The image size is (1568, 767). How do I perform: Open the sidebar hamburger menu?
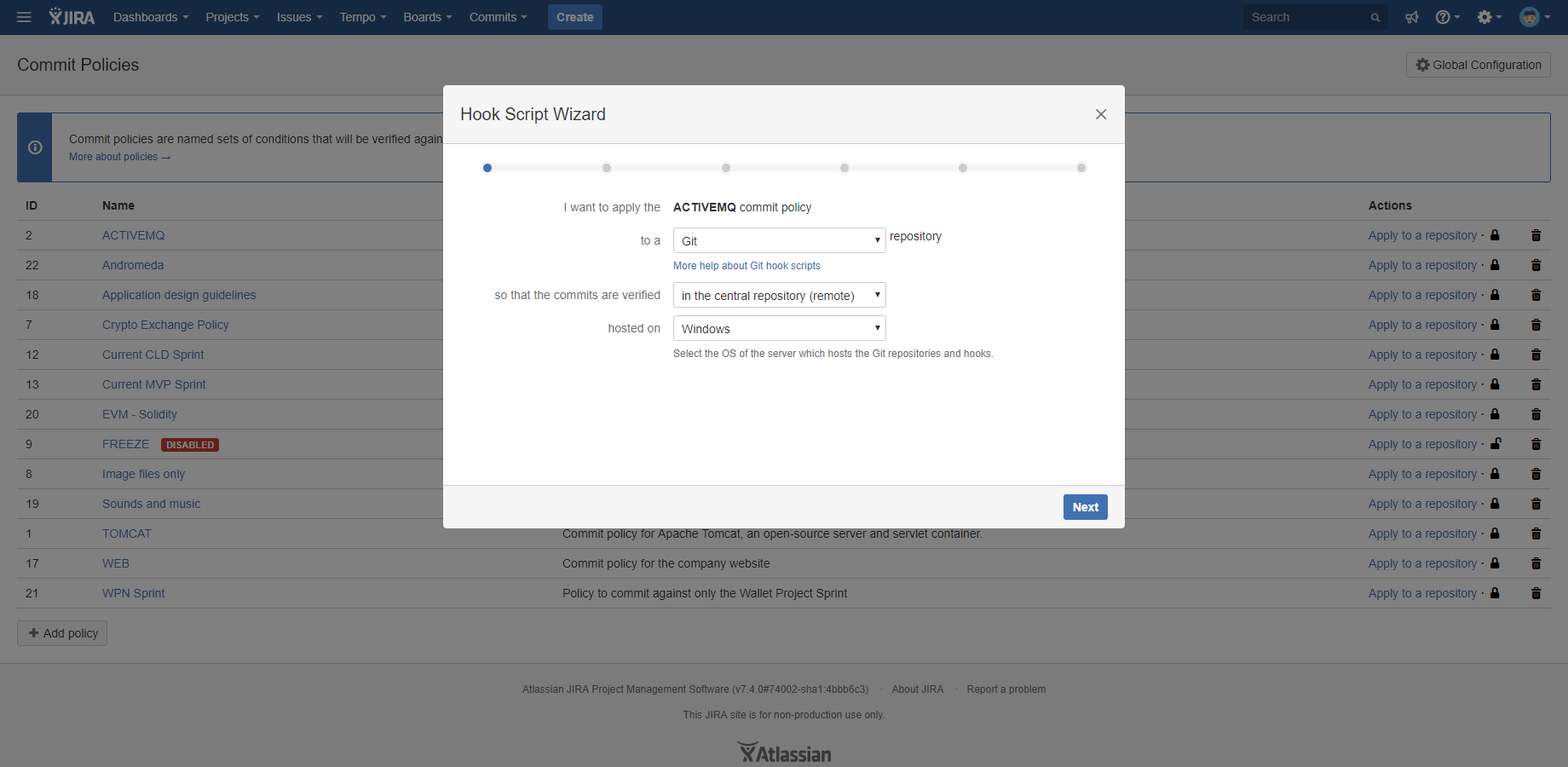24,17
